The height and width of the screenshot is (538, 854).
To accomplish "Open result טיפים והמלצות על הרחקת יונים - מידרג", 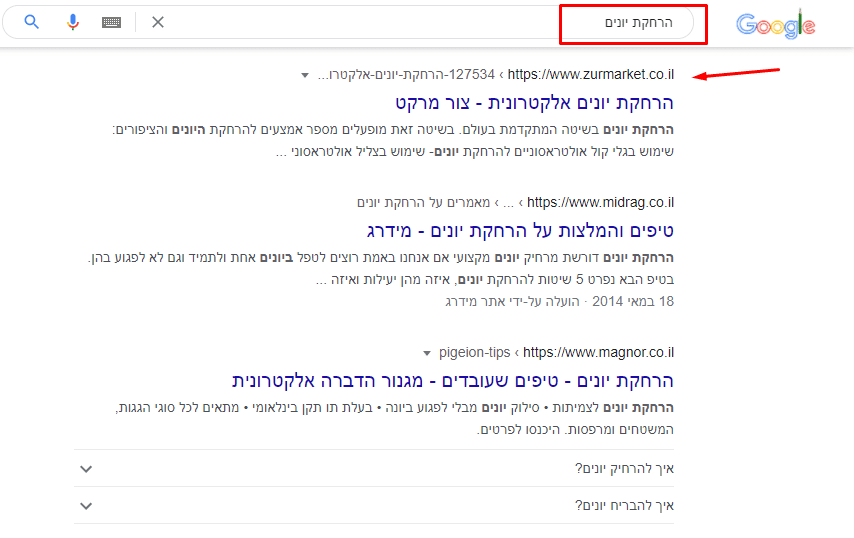I will tap(520, 230).
